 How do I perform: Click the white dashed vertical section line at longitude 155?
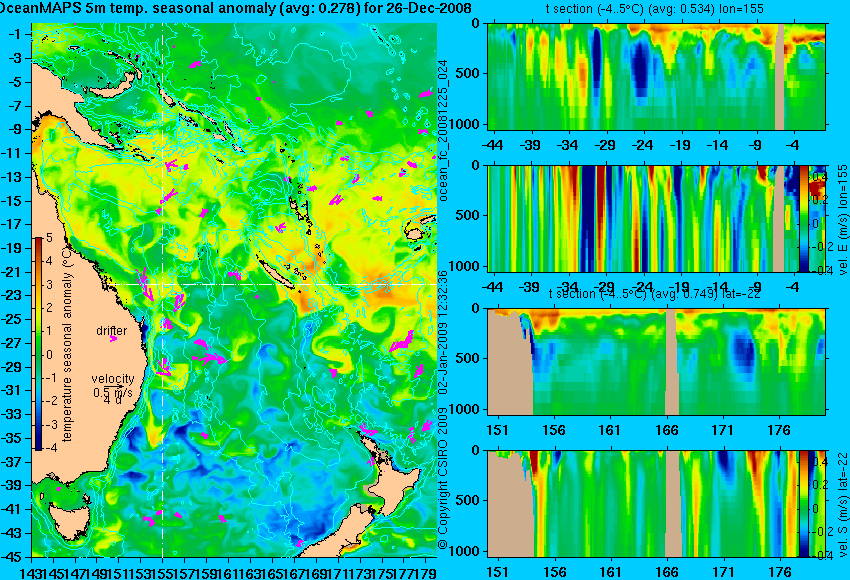(163, 290)
